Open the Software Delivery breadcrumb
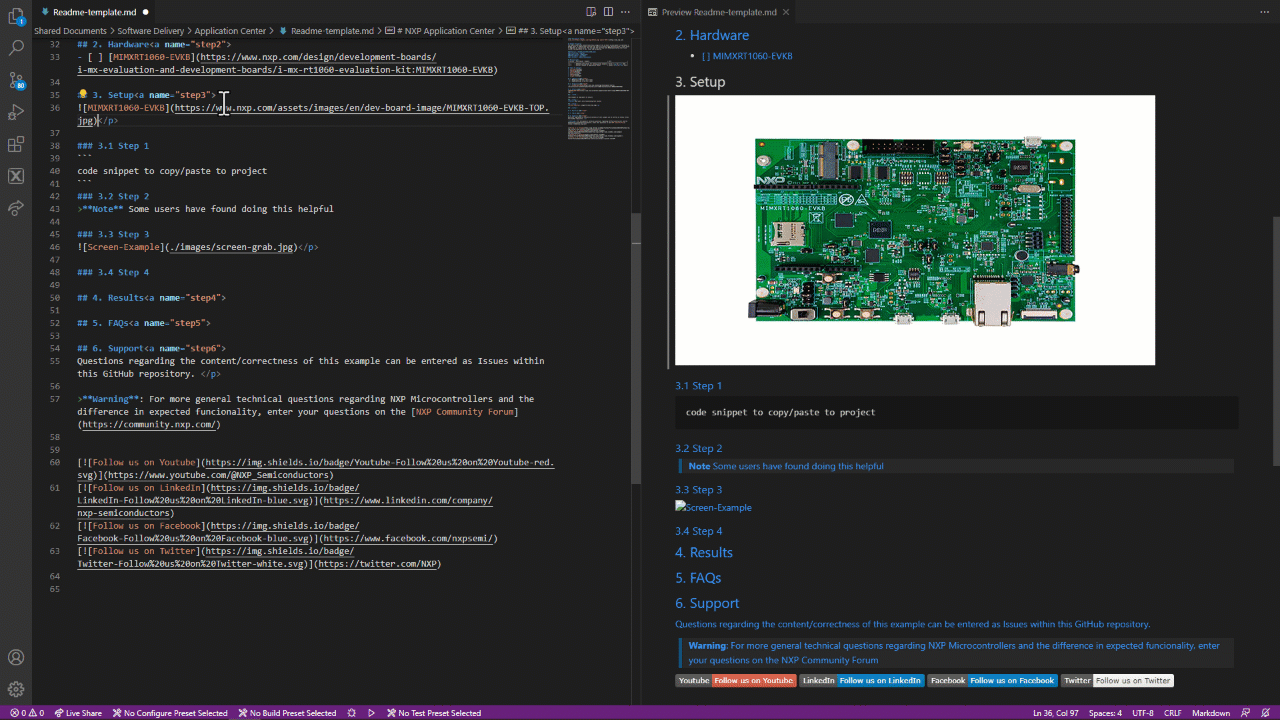 click(x=151, y=31)
